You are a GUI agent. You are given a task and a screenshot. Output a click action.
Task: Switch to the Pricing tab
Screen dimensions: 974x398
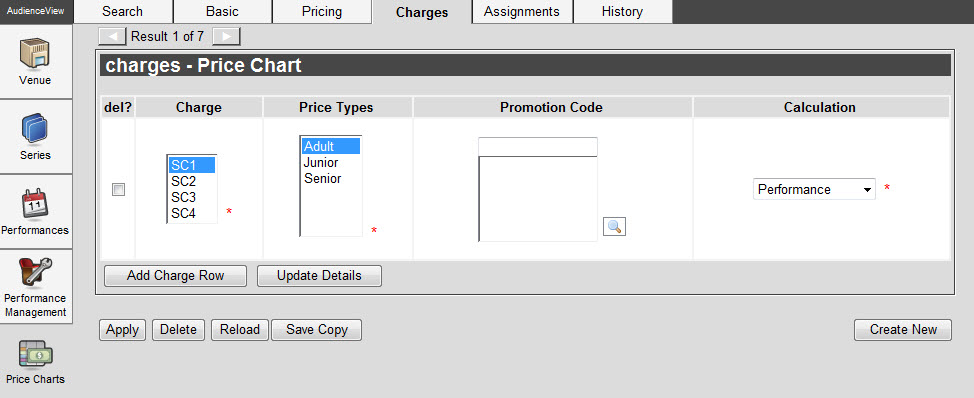(x=322, y=11)
